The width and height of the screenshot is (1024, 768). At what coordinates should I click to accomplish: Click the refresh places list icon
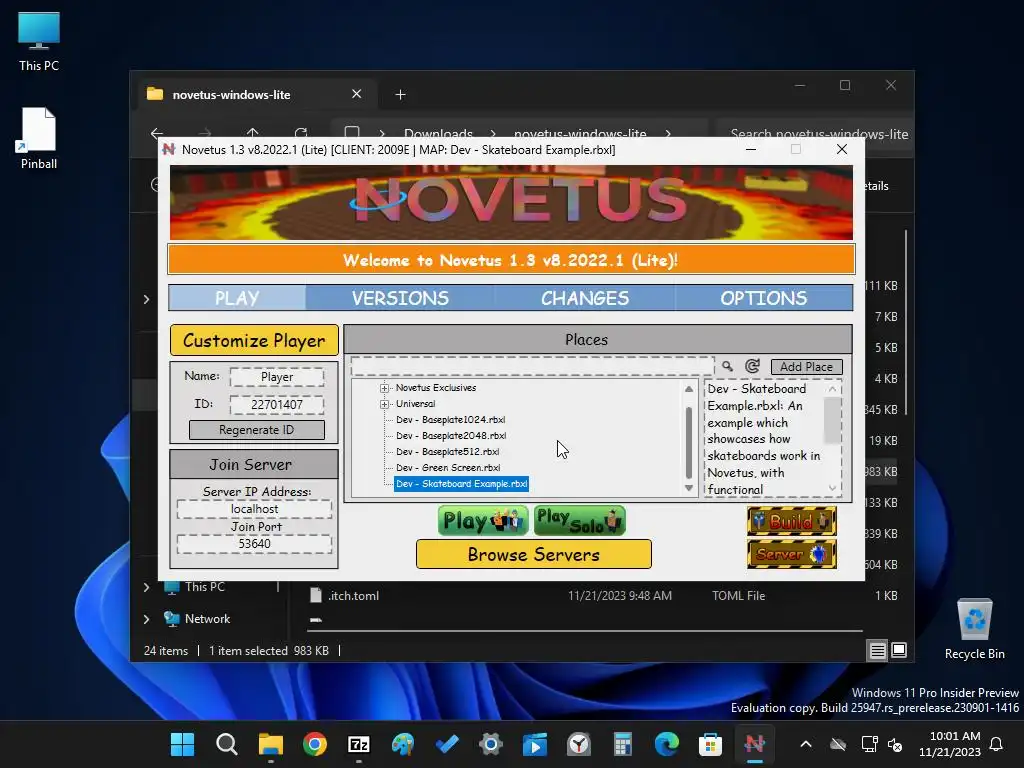pyautogui.click(x=752, y=366)
